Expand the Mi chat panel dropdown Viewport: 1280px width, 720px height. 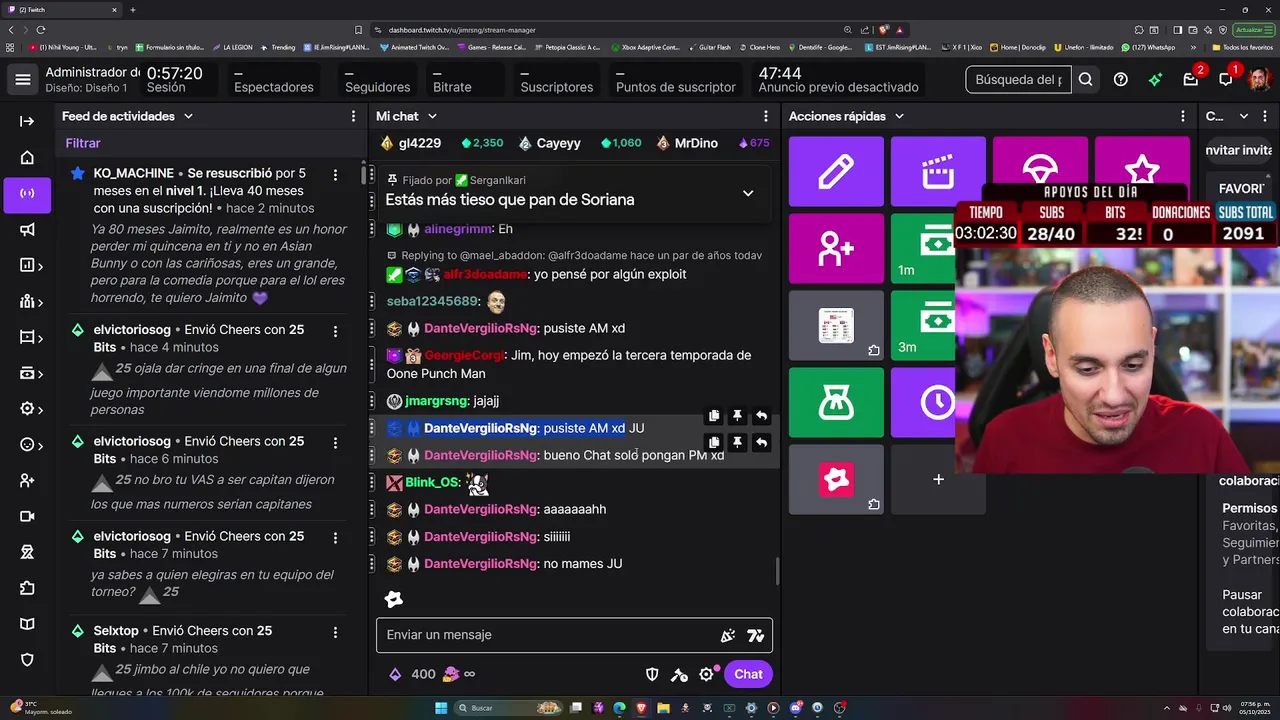tap(433, 116)
